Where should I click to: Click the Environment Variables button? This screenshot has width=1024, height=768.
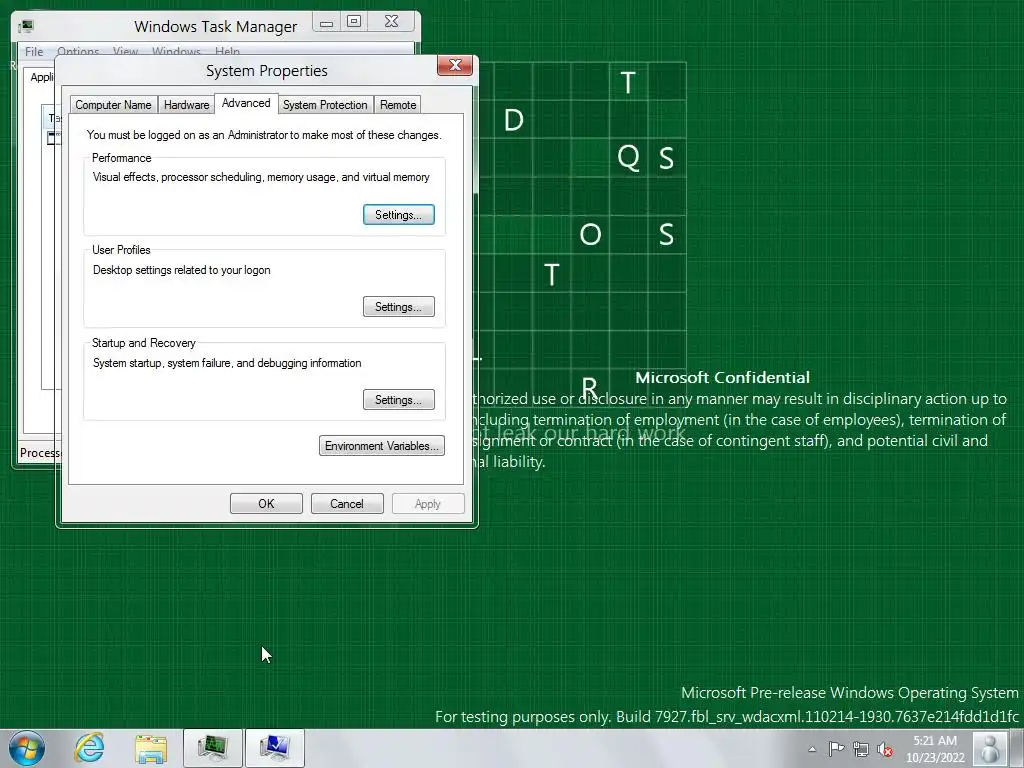(381, 446)
